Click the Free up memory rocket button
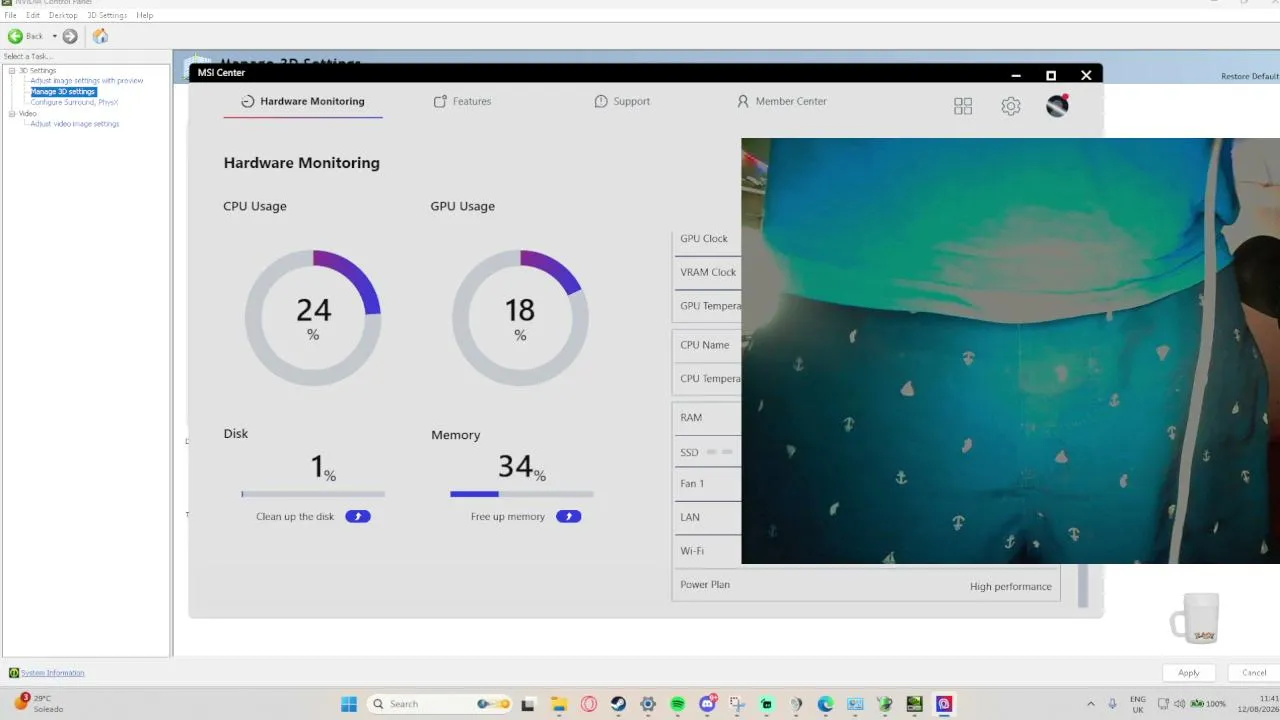1280x720 pixels. click(569, 516)
